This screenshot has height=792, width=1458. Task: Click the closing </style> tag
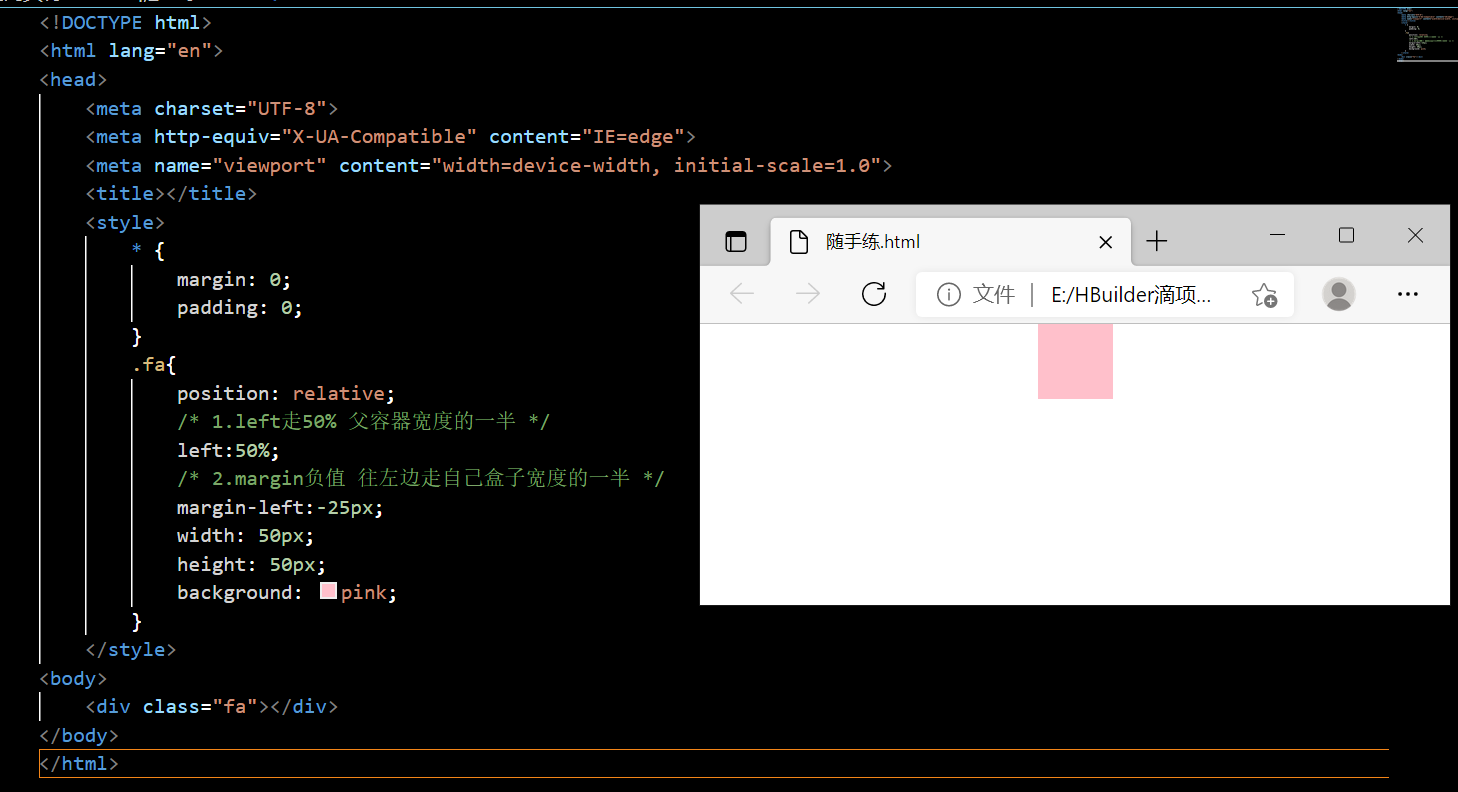[x=131, y=649]
